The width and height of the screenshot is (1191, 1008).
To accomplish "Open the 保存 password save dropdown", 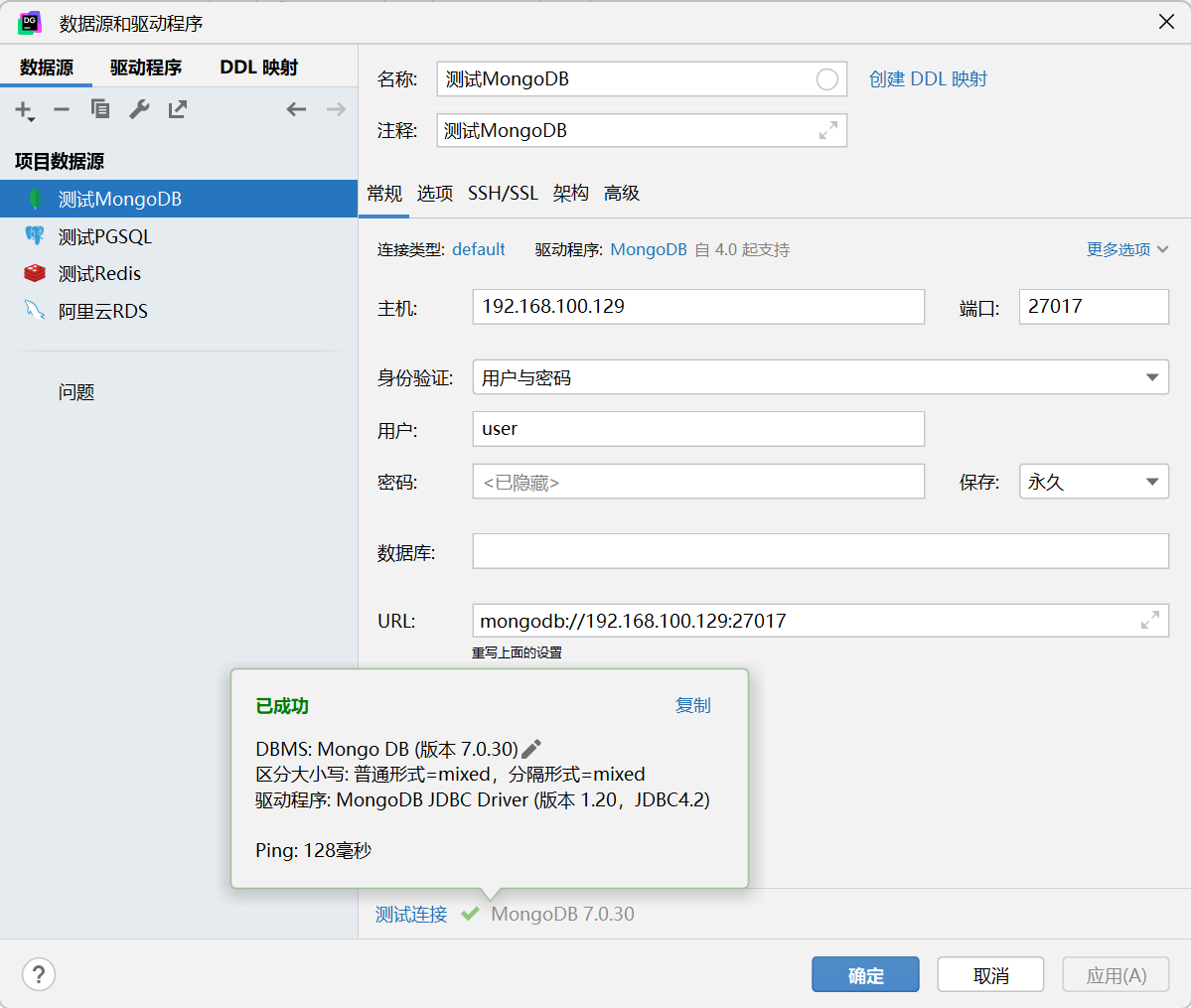I will click(x=1094, y=482).
